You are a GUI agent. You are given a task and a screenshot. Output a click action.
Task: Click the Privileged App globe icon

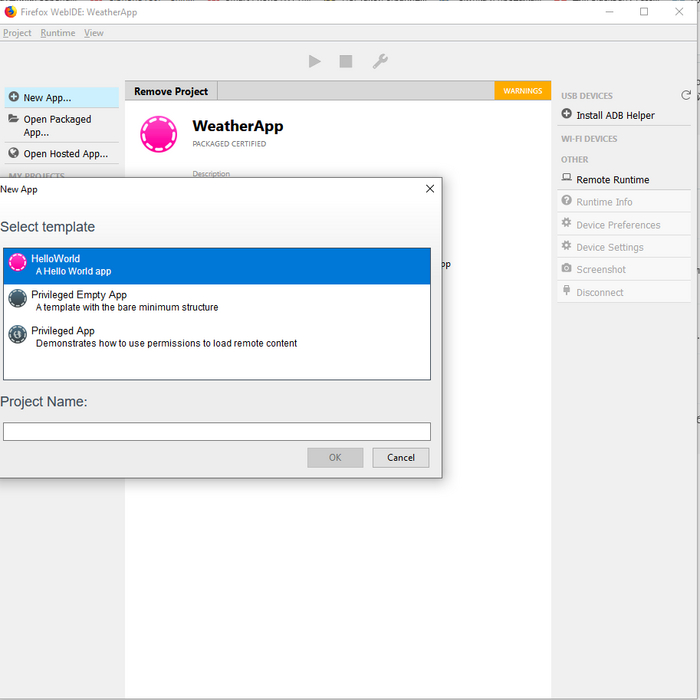(18, 334)
